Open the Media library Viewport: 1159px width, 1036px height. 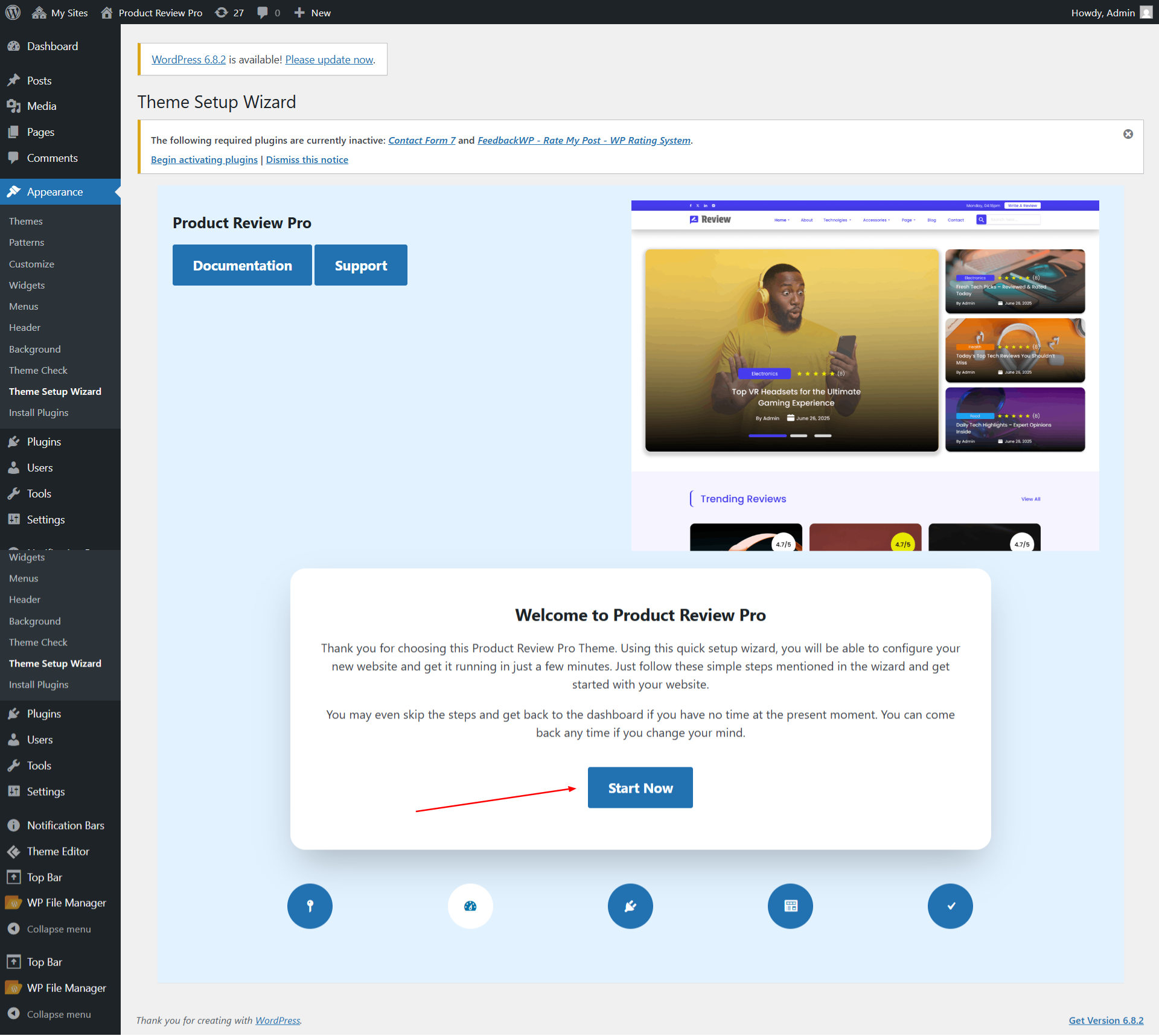42,106
